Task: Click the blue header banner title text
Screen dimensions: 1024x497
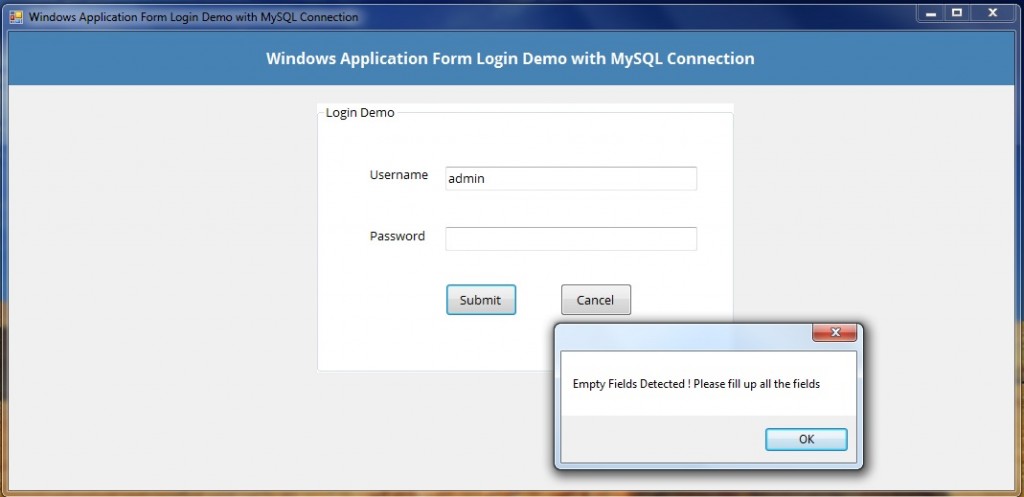Action: pos(510,59)
